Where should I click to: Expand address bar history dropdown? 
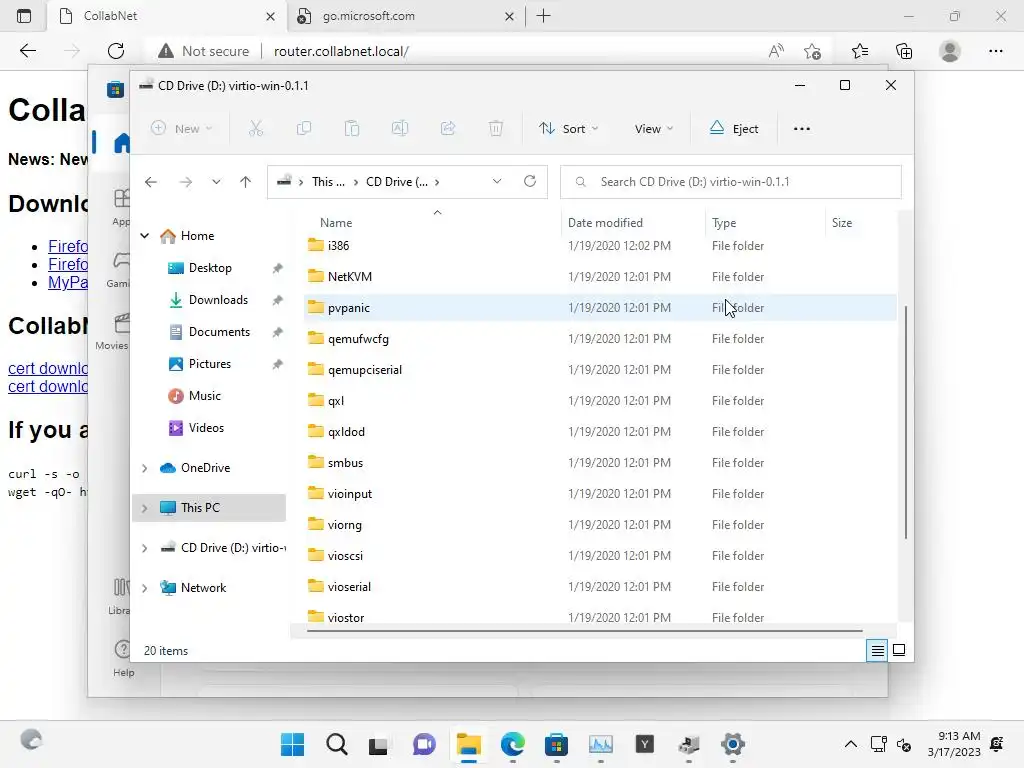(x=497, y=182)
